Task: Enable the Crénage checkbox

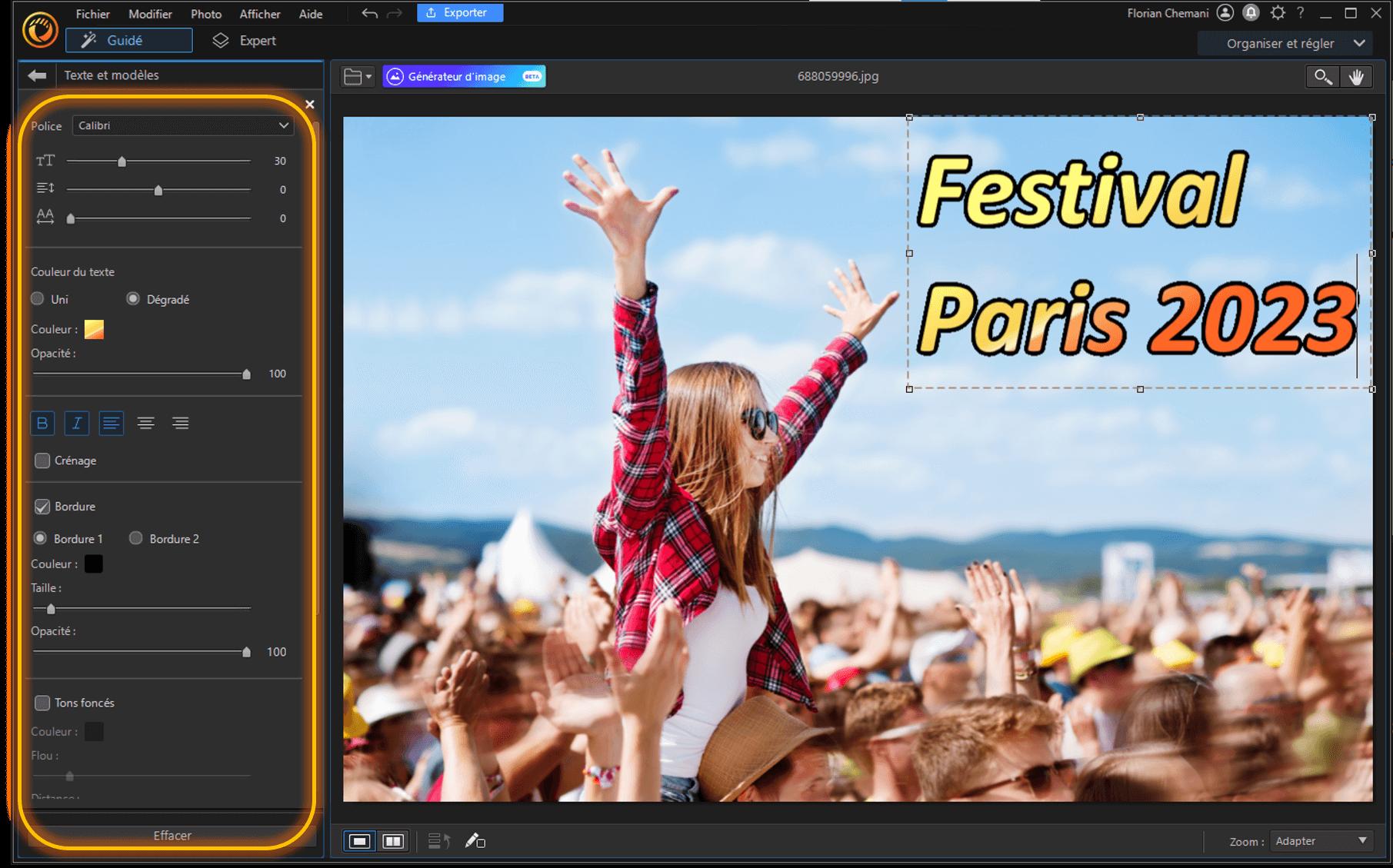Action: (x=42, y=461)
